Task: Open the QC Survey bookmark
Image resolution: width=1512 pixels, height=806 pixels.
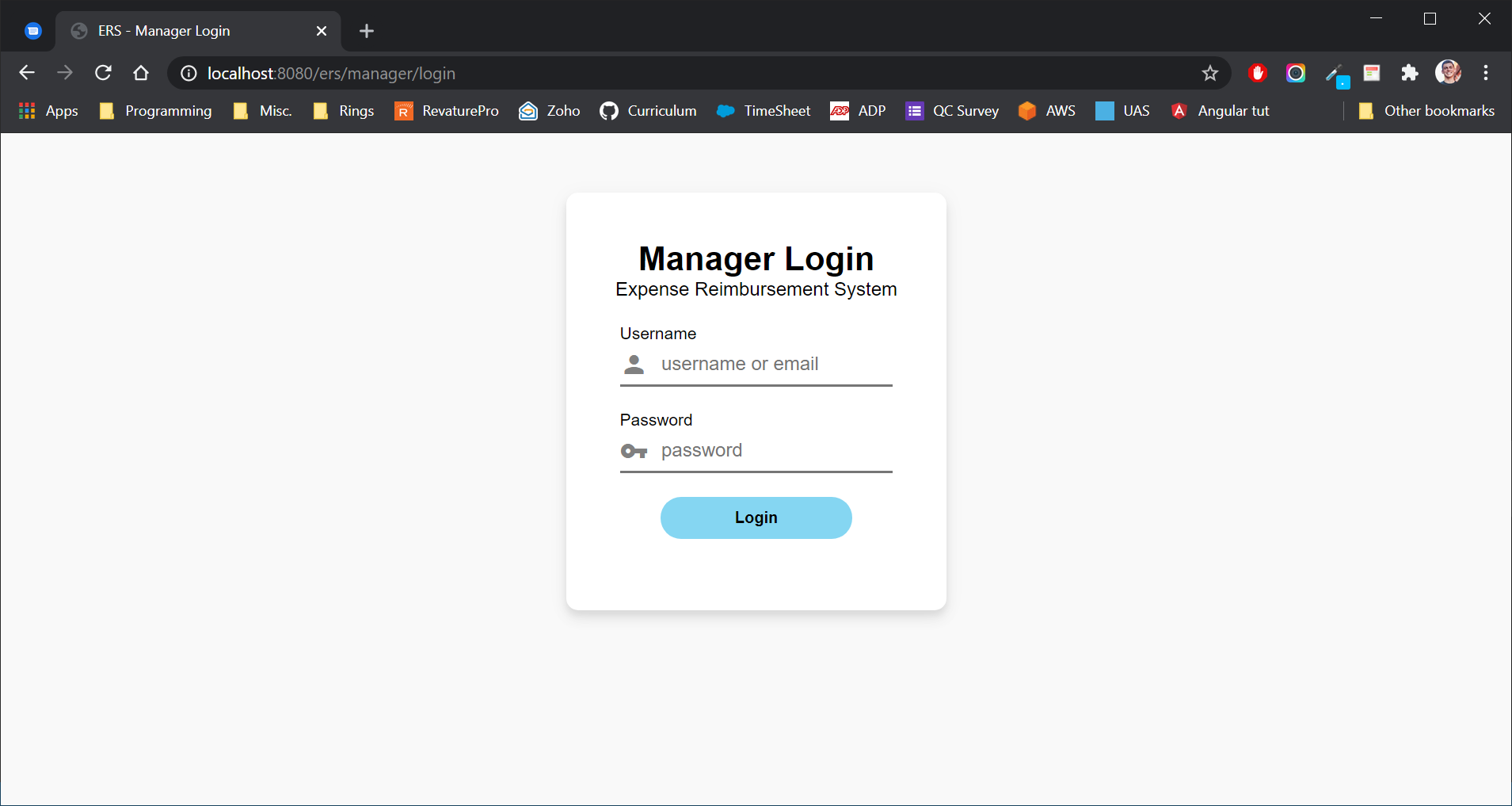Action: (x=953, y=111)
